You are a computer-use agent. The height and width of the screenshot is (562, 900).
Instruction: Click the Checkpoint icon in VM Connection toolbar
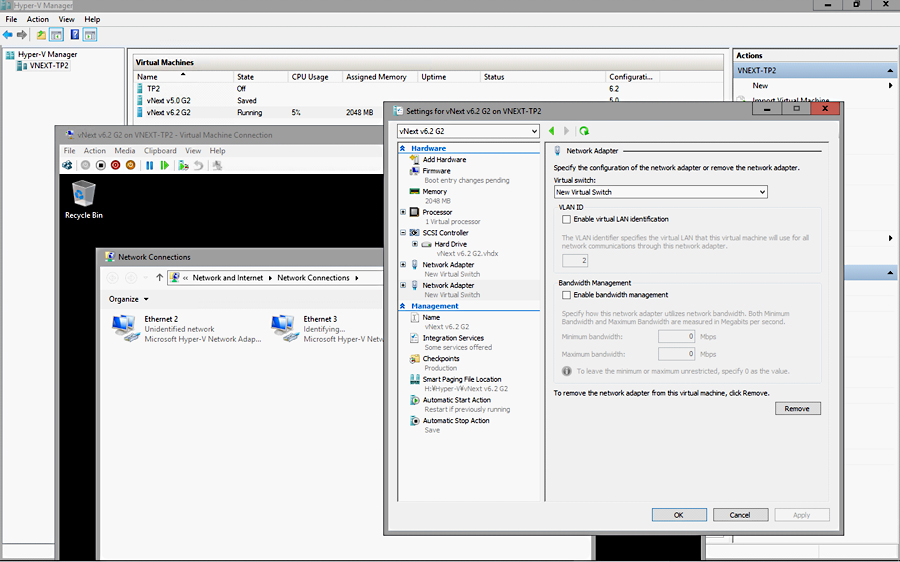[183, 165]
